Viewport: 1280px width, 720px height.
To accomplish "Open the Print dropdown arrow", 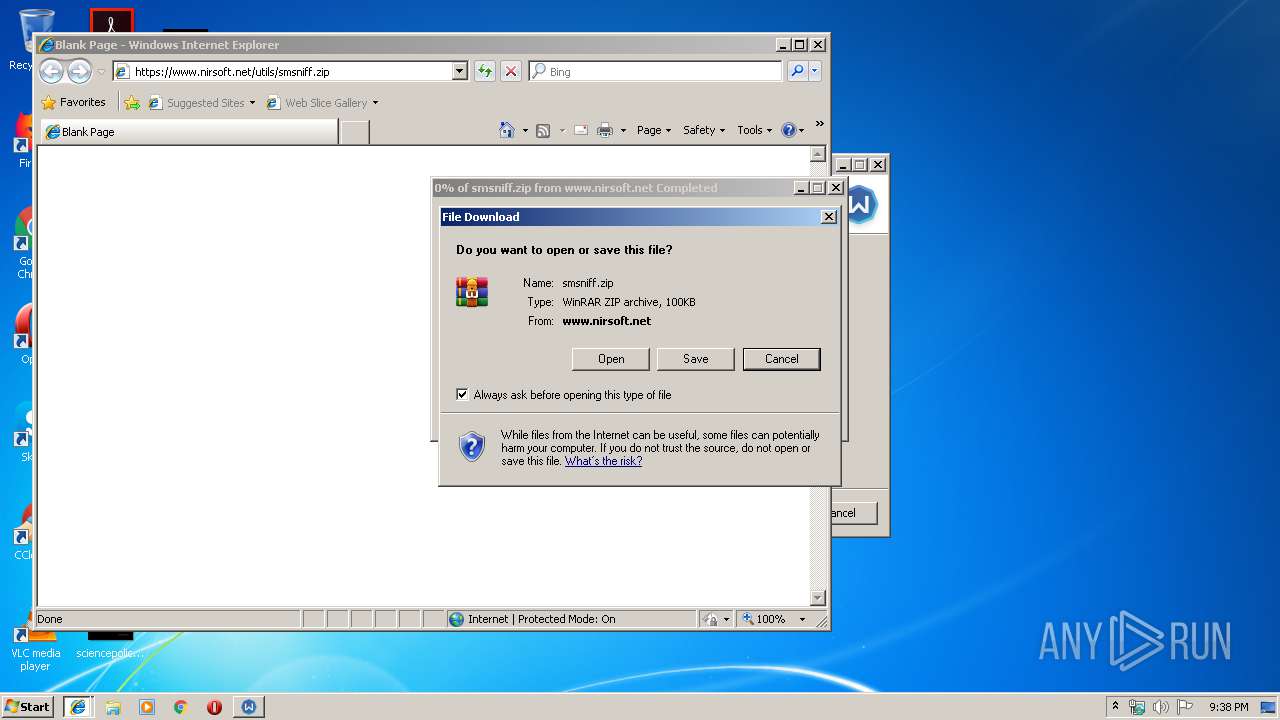I will (x=623, y=130).
